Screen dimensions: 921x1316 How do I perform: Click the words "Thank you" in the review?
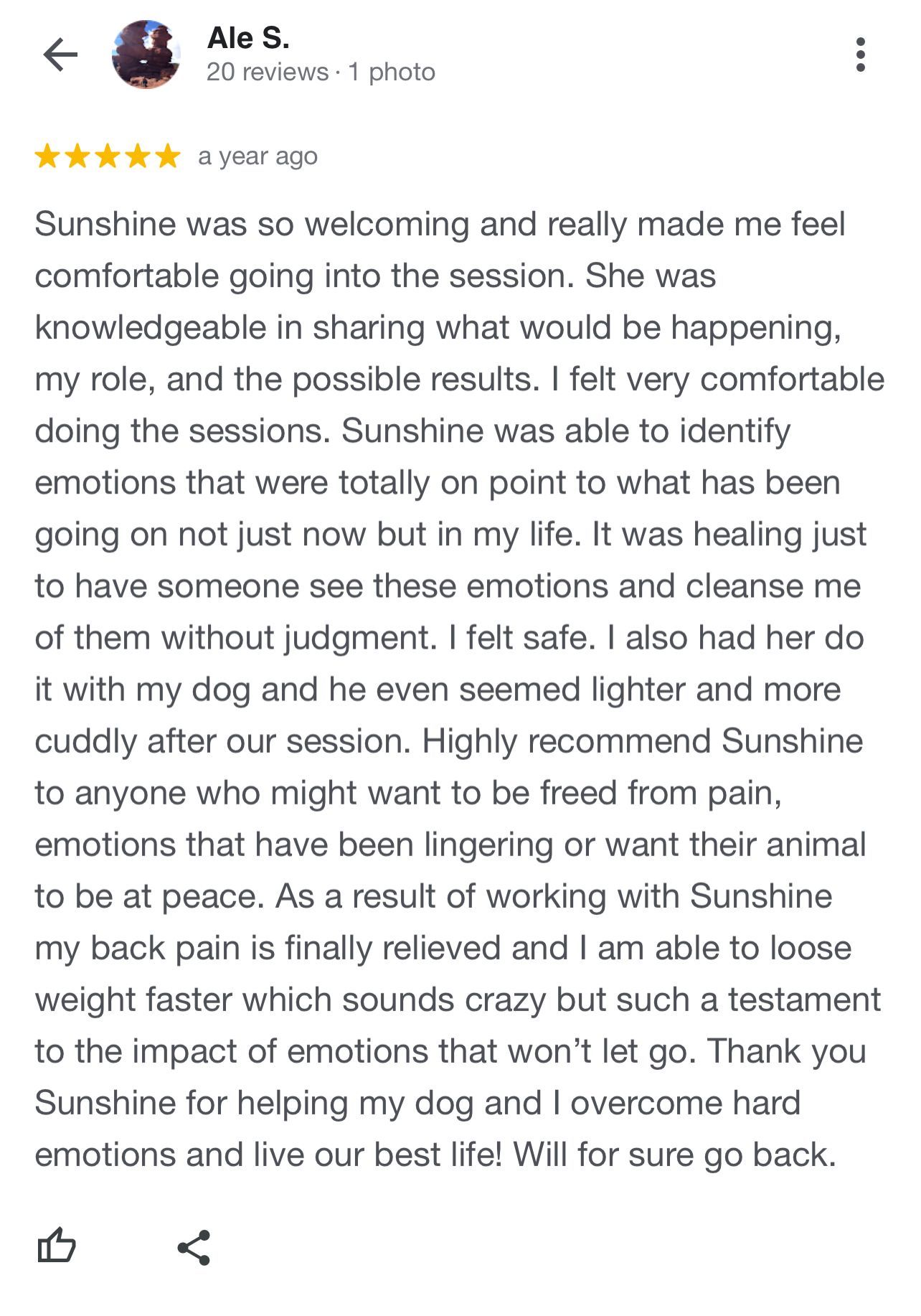[787, 1051]
